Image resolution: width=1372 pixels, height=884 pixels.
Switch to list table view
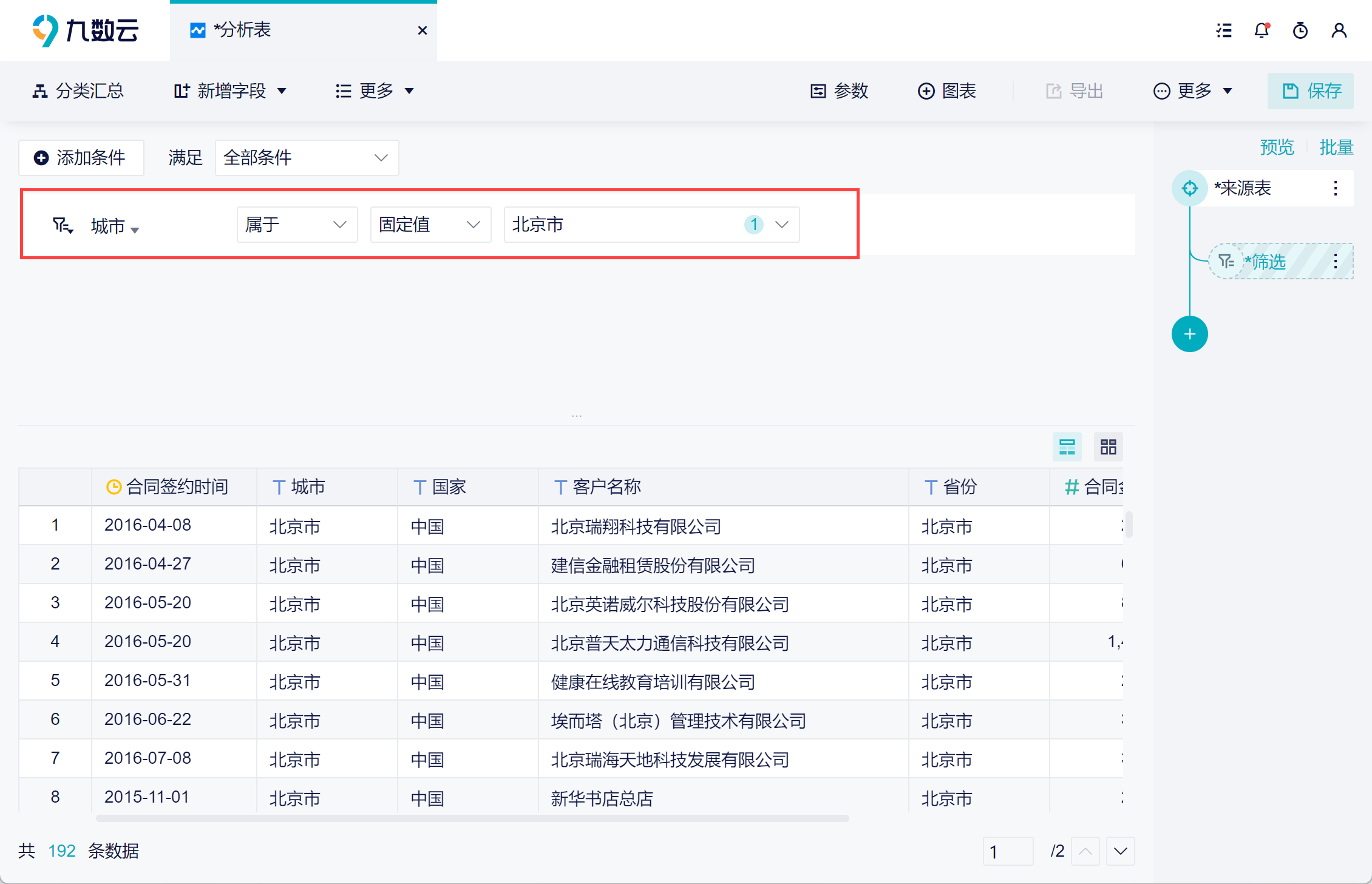(1067, 447)
